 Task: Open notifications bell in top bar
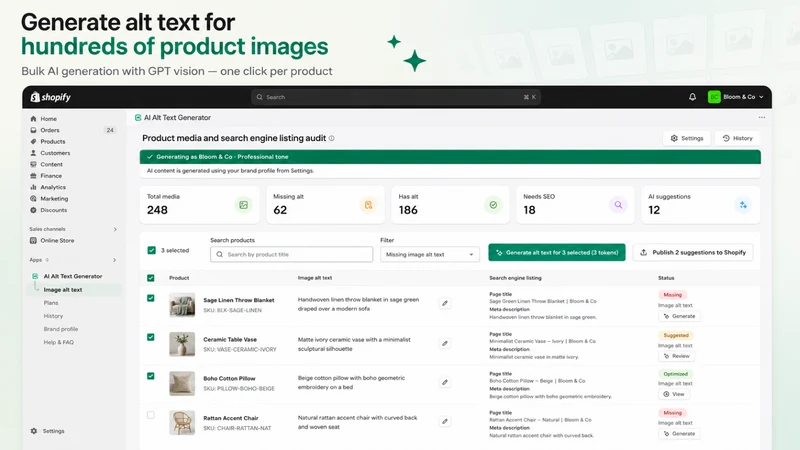pos(692,97)
